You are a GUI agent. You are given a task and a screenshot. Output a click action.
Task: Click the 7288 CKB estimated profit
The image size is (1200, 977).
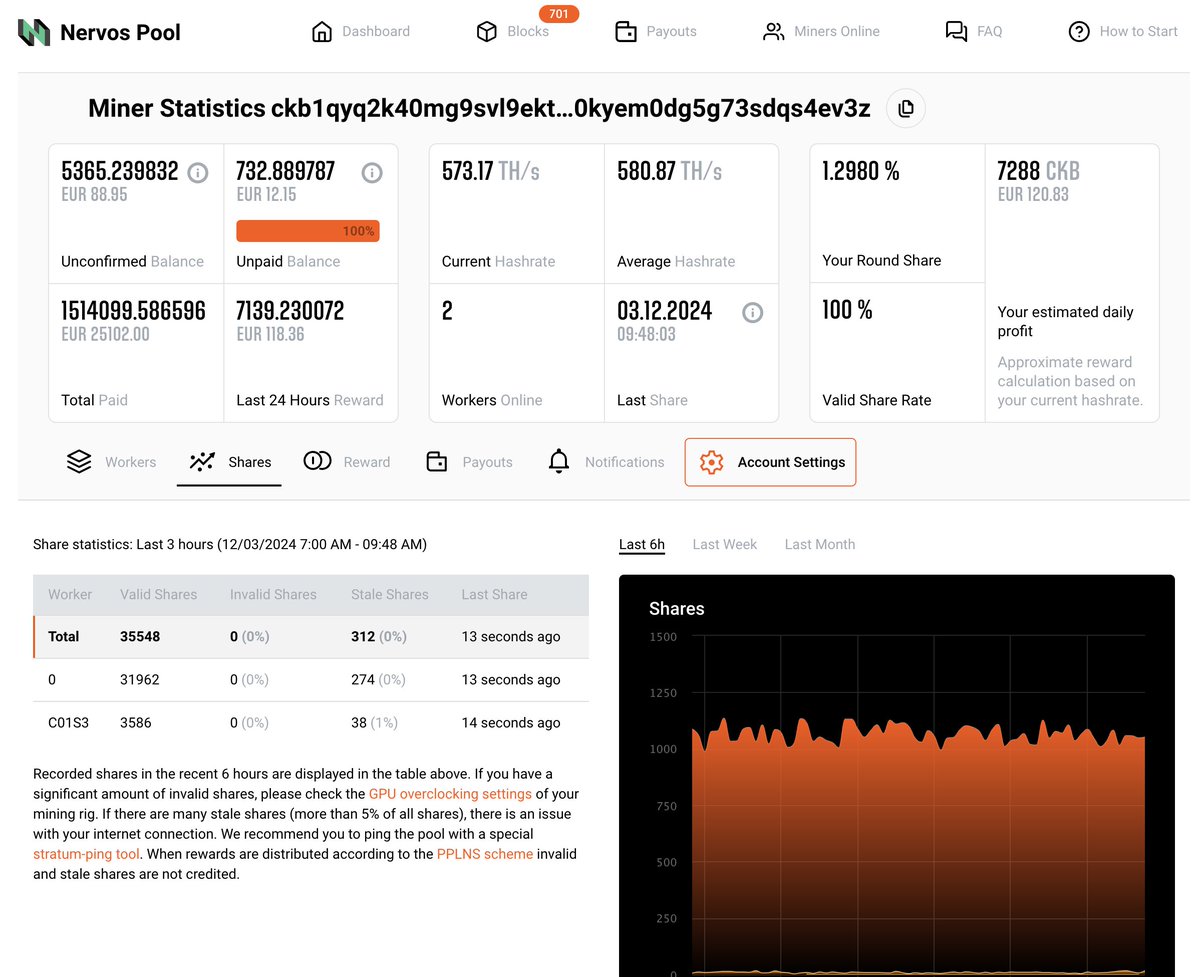(x=1039, y=172)
